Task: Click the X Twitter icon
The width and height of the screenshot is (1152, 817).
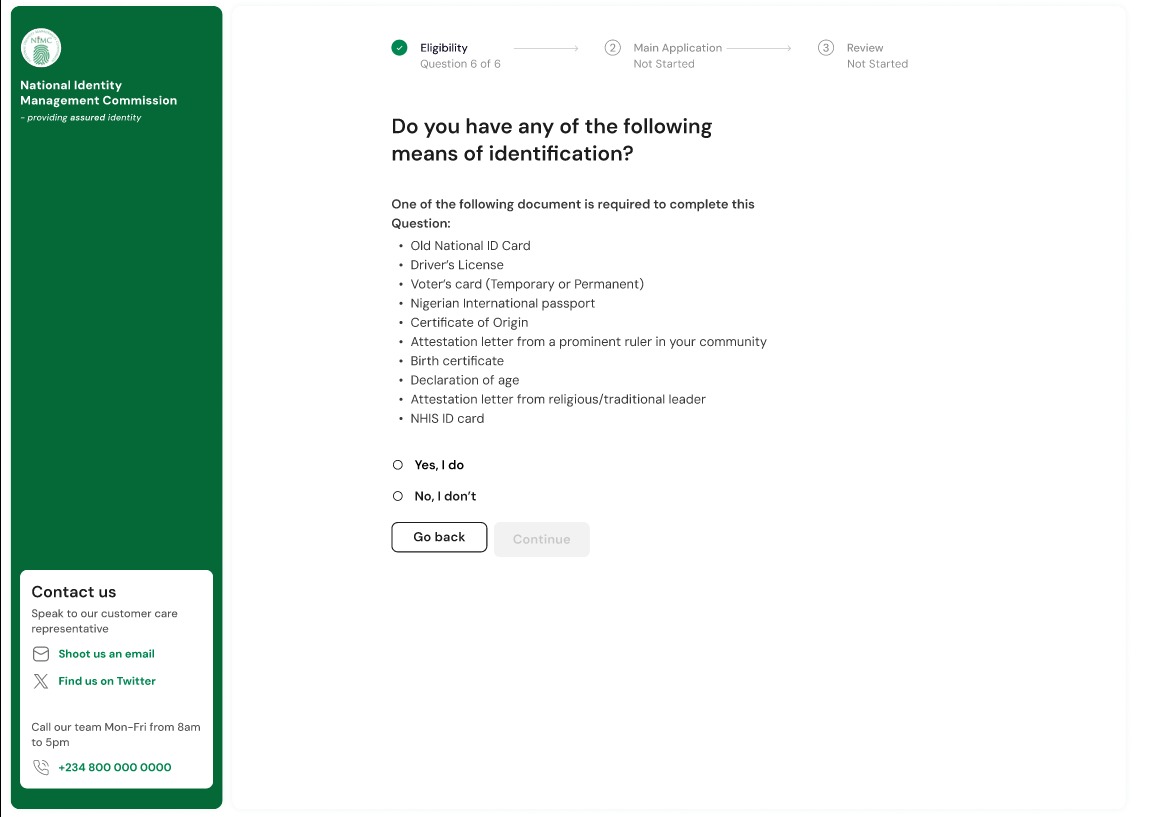Action: pos(41,681)
